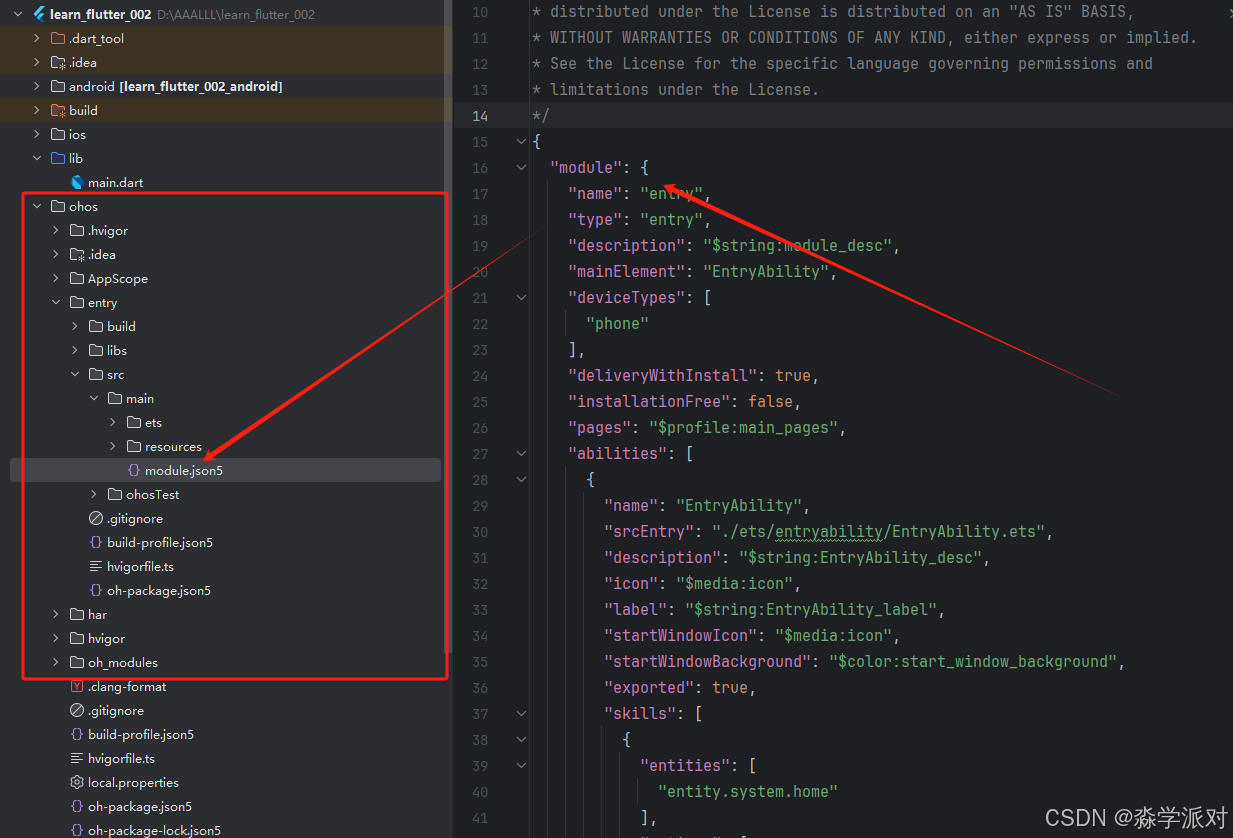Fold the "skills" array in the gutter
The image size is (1233, 838).
tap(521, 714)
